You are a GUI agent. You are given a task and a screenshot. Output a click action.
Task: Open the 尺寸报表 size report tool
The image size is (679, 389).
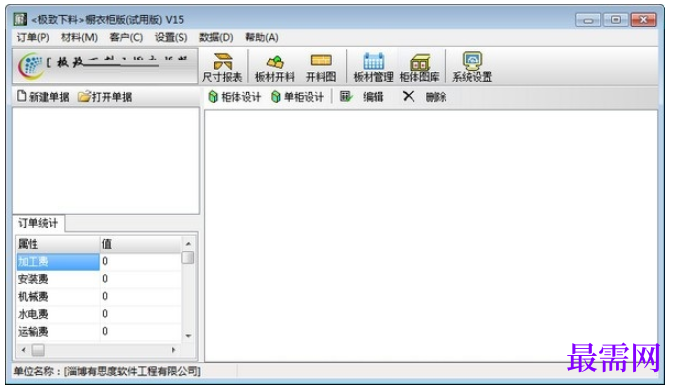pyautogui.click(x=222, y=67)
